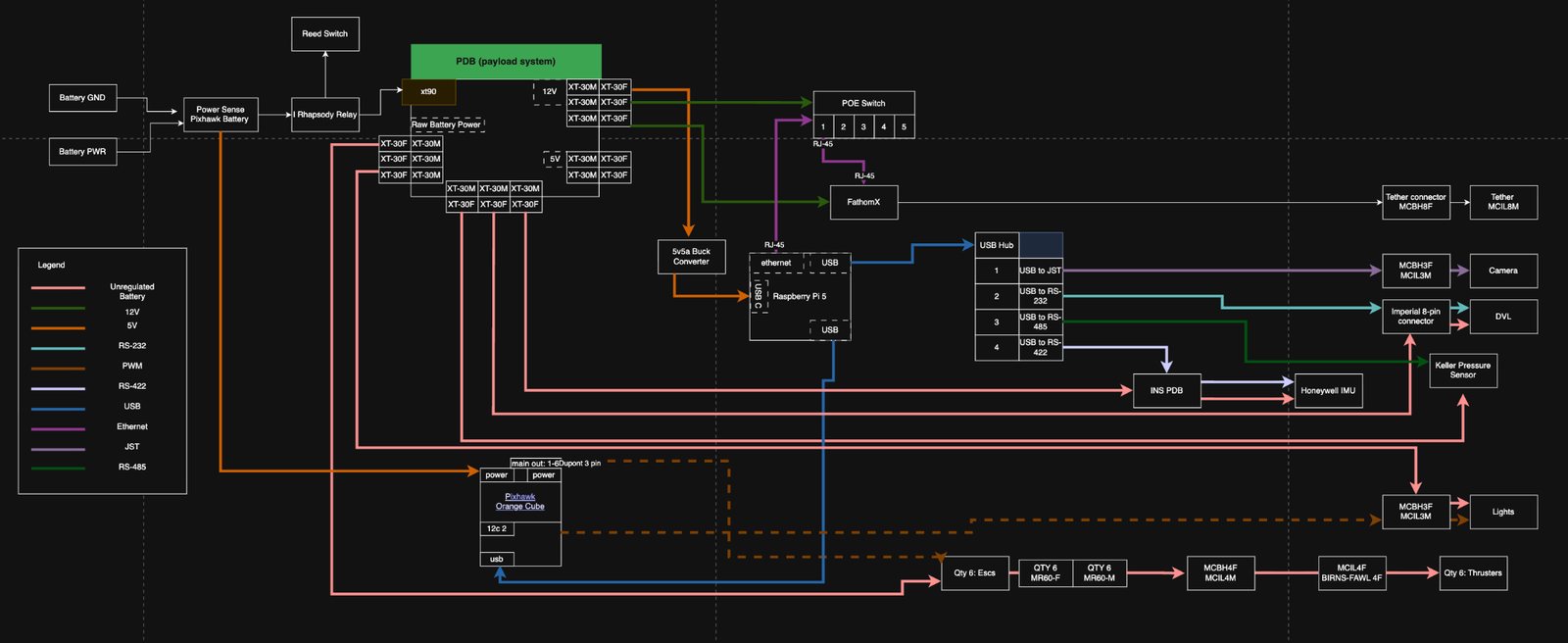Image resolution: width=1568 pixels, height=643 pixels.
Task: Click the Legend title text
Action: click(52, 266)
